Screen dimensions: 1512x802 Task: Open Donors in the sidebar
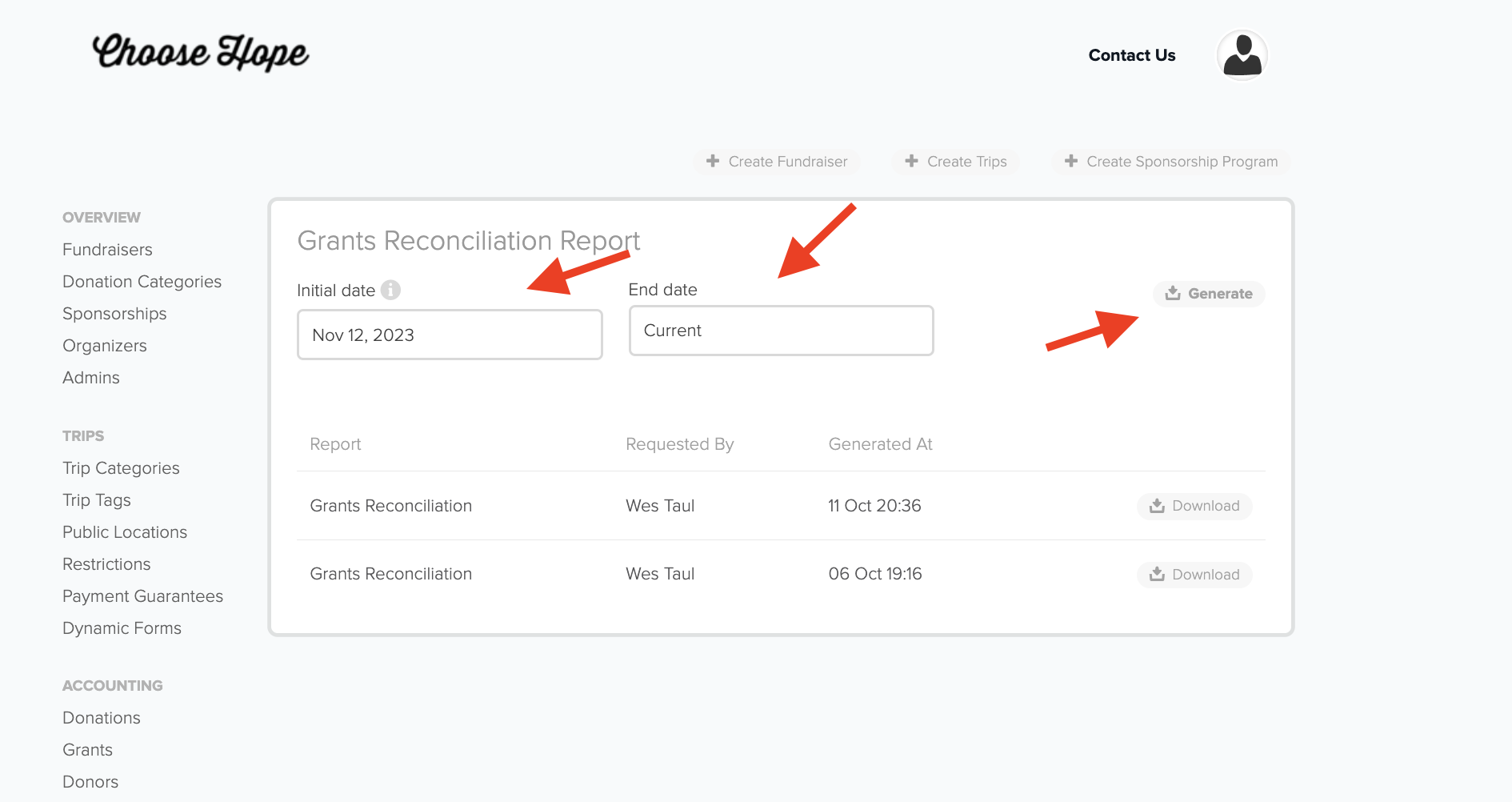pyautogui.click(x=90, y=782)
